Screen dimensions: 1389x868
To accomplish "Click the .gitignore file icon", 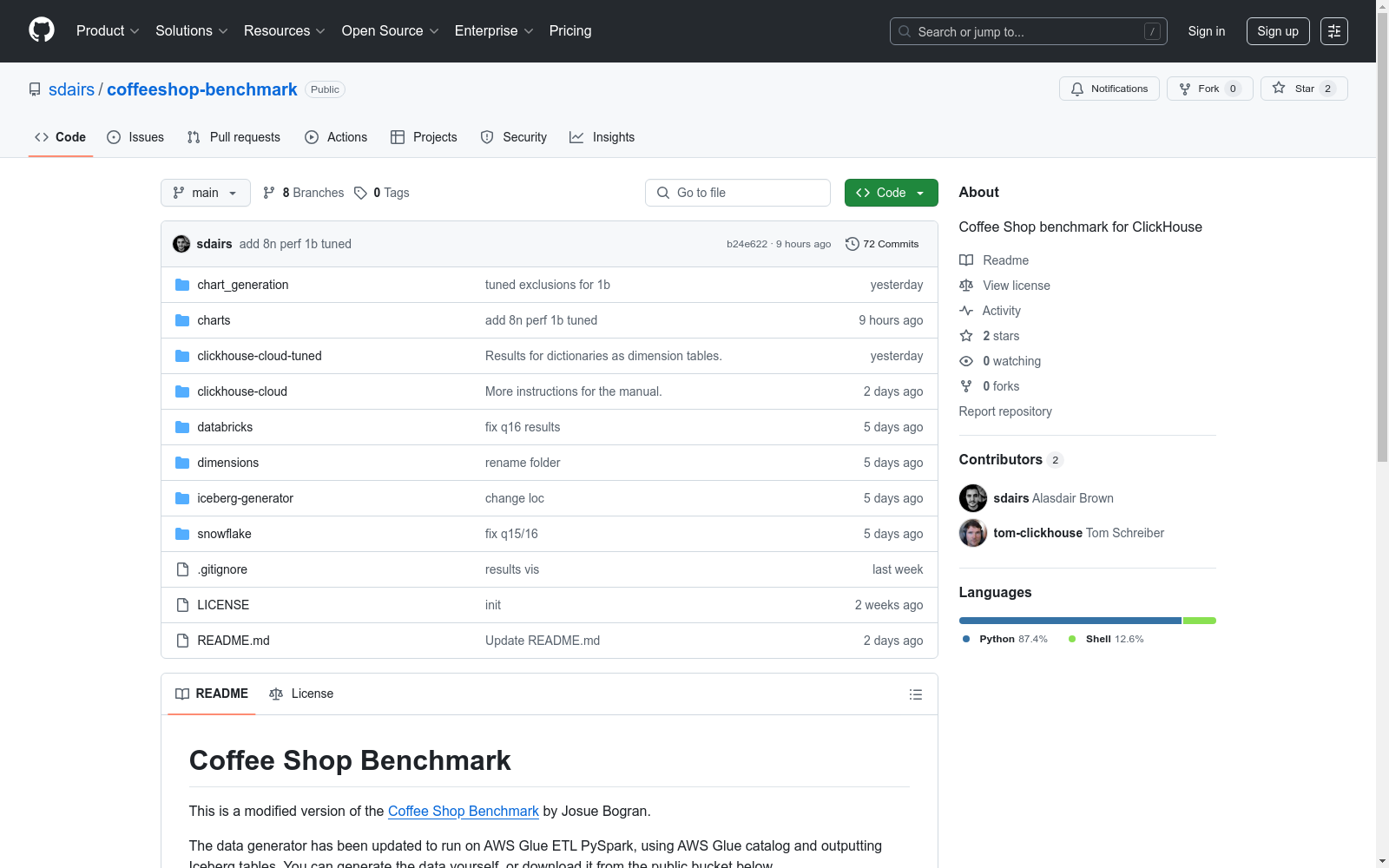I will pos(182,569).
